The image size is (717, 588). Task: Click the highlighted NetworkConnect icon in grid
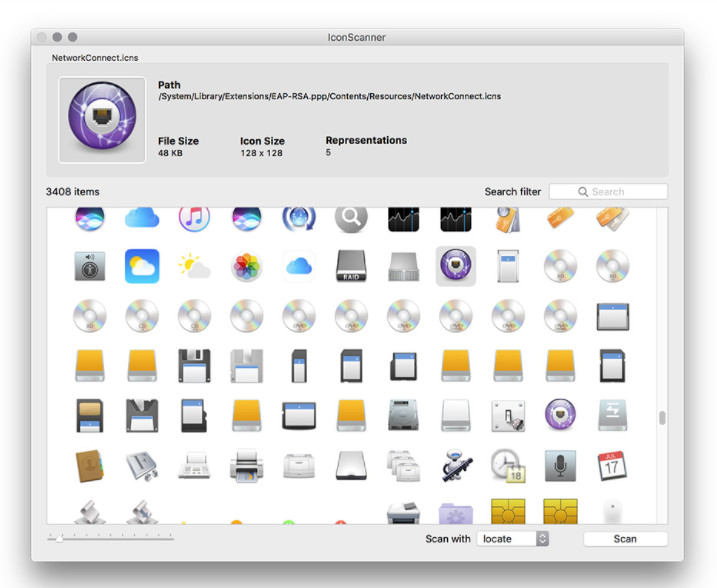tap(455, 266)
